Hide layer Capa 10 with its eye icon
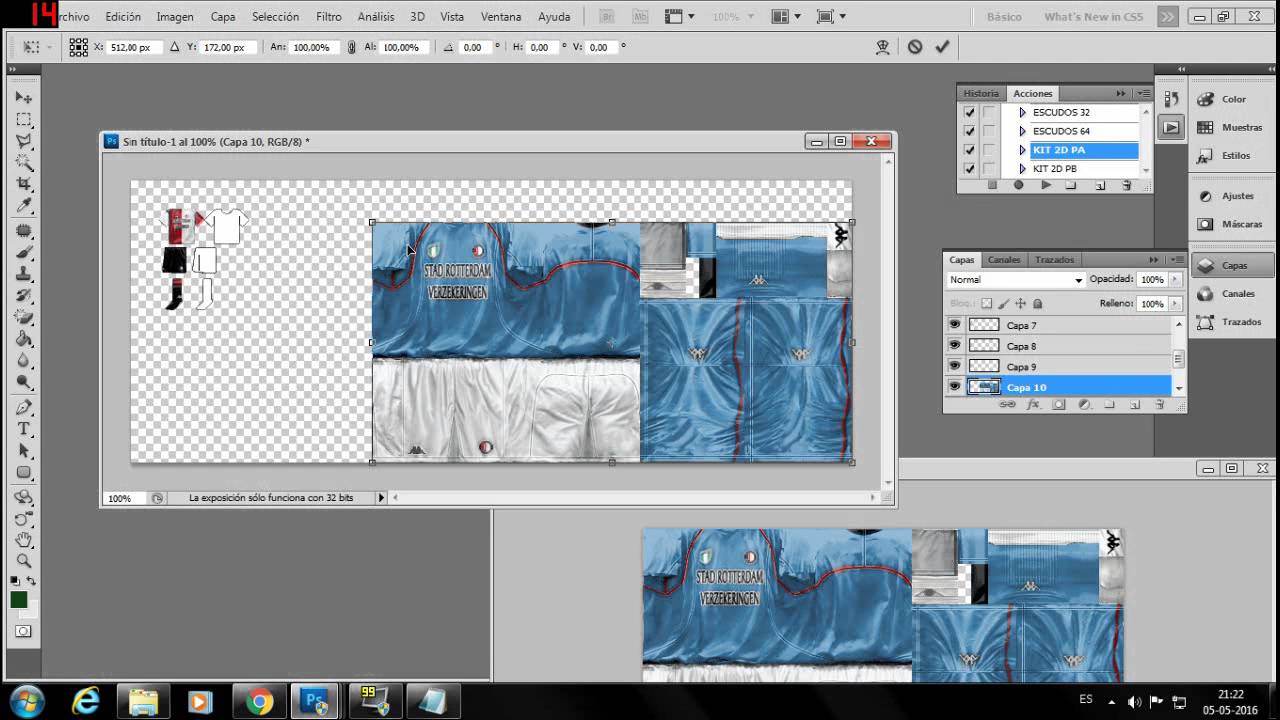1280x720 pixels. (955, 387)
